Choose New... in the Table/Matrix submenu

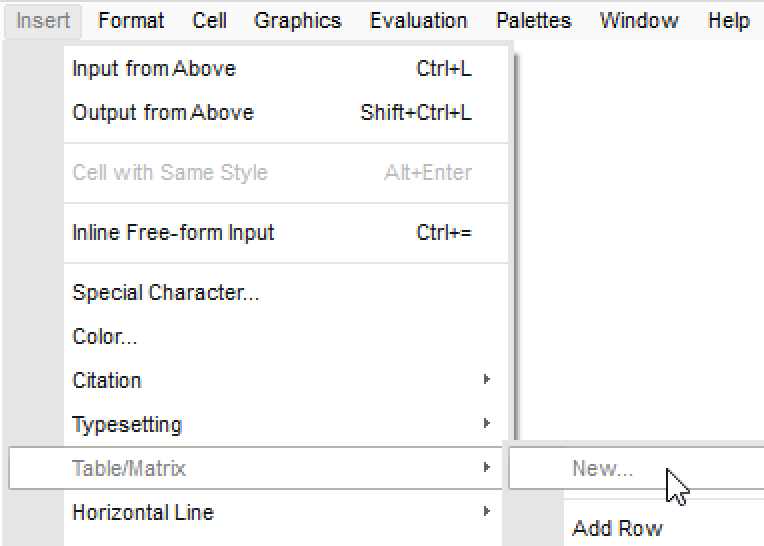tap(602, 469)
